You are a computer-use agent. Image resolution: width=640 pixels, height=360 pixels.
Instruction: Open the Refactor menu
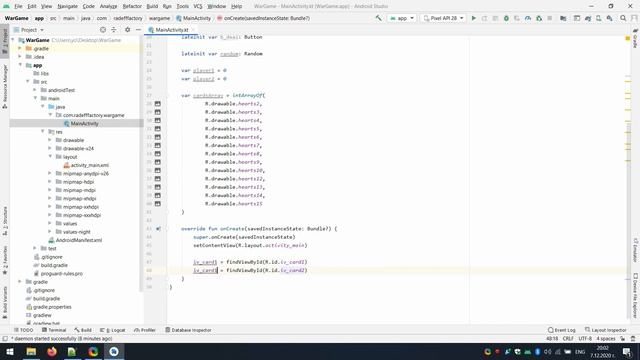coord(132,6)
